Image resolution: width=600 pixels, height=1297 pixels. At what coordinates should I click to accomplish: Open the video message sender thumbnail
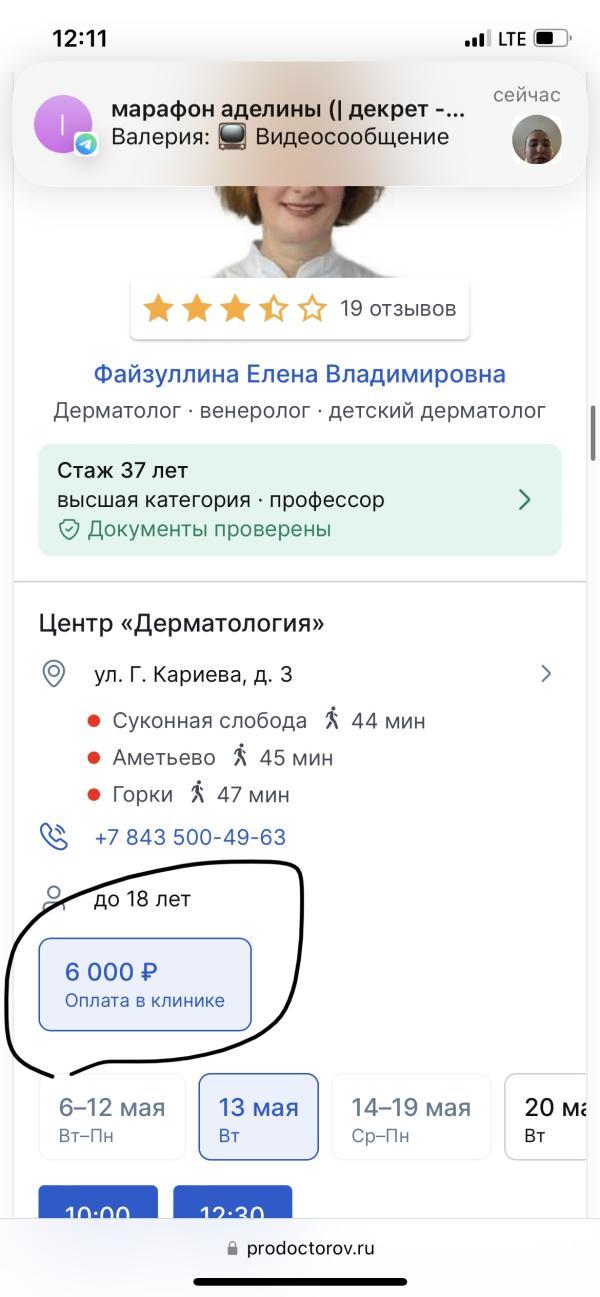(x=536, y=139)
